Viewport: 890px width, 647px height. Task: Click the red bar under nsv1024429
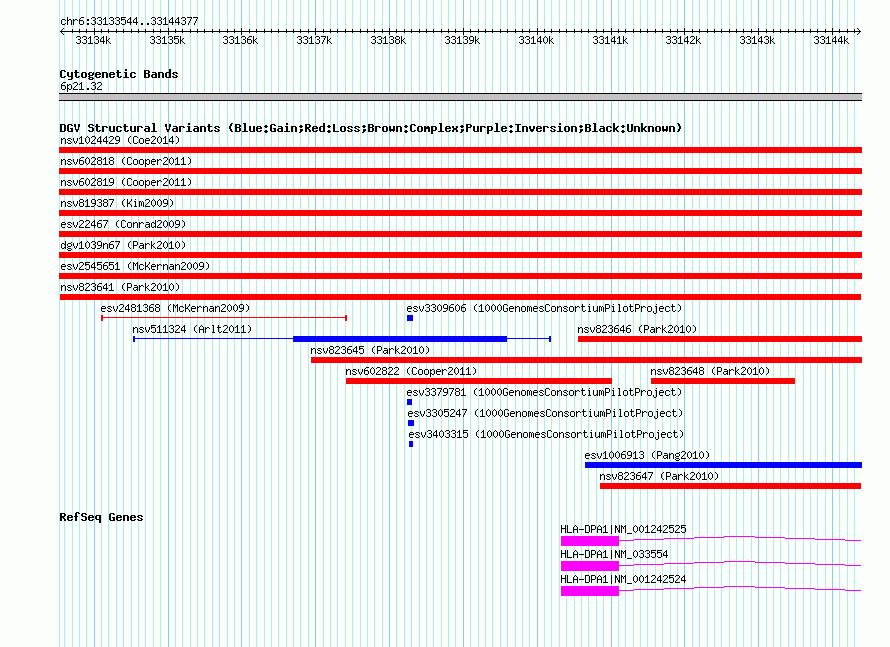coord(460,150)
